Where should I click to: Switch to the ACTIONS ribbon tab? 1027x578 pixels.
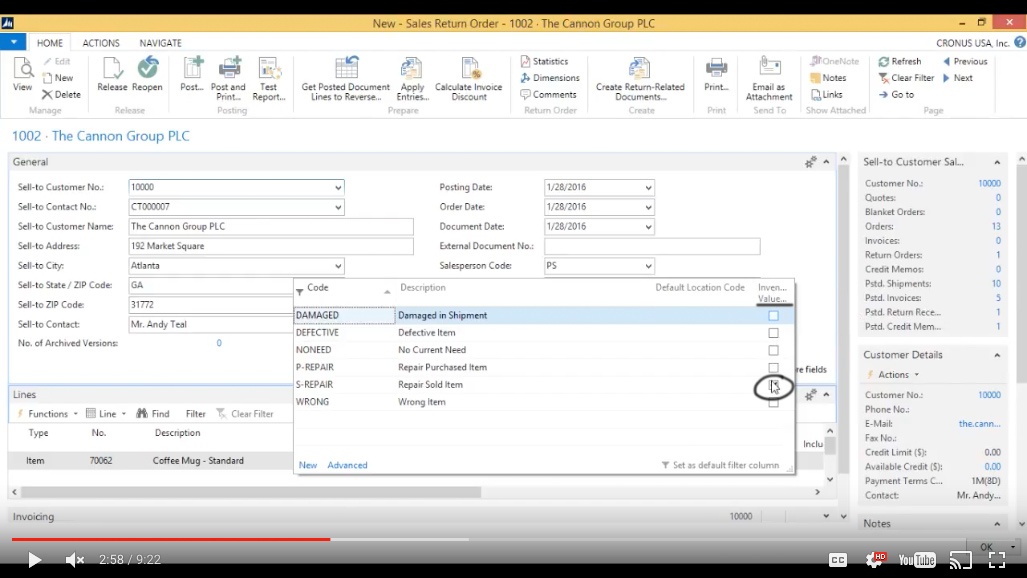(101, 43)
